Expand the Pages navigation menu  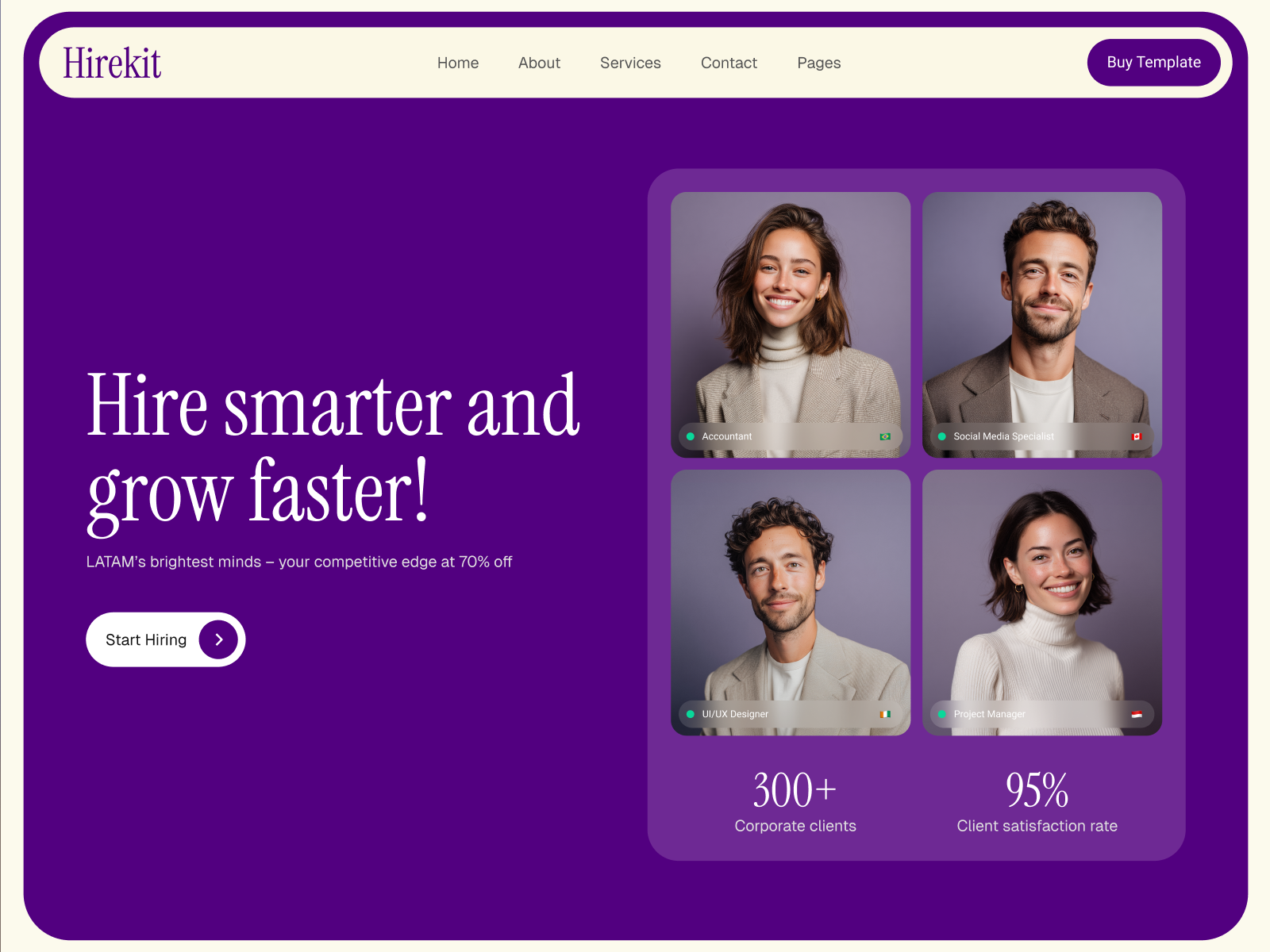point(819,63)
